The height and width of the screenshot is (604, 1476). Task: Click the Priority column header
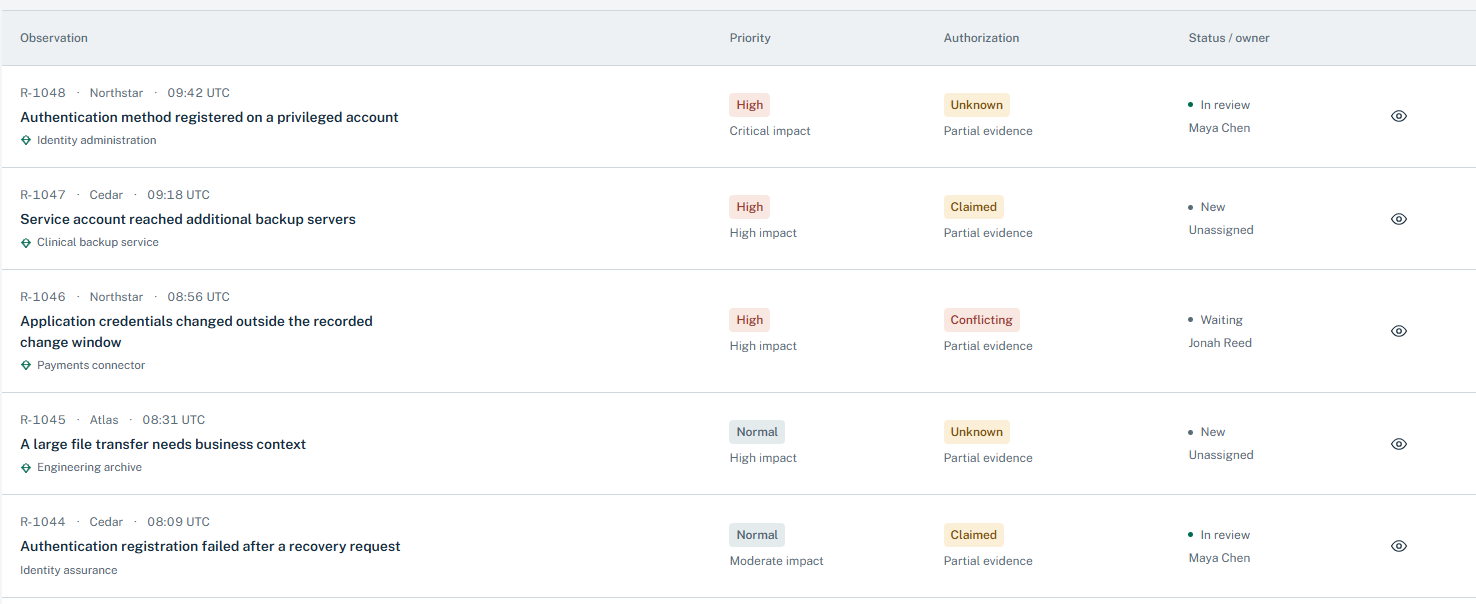(750, 38)
